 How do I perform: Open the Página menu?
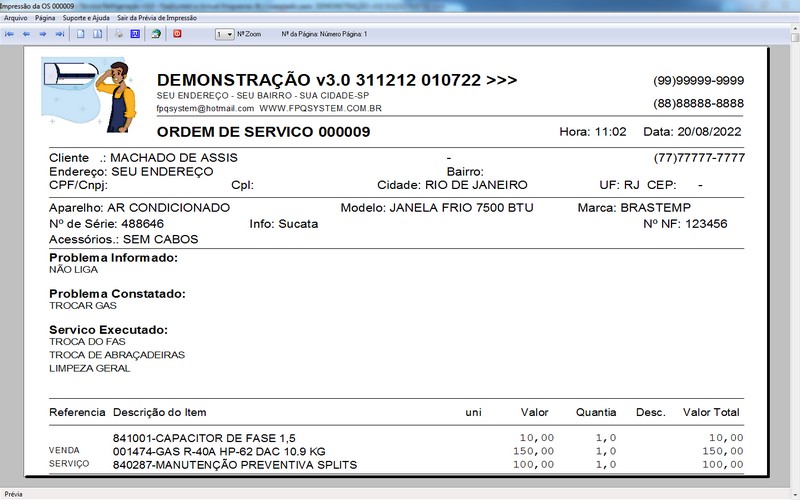coord(45,18)
